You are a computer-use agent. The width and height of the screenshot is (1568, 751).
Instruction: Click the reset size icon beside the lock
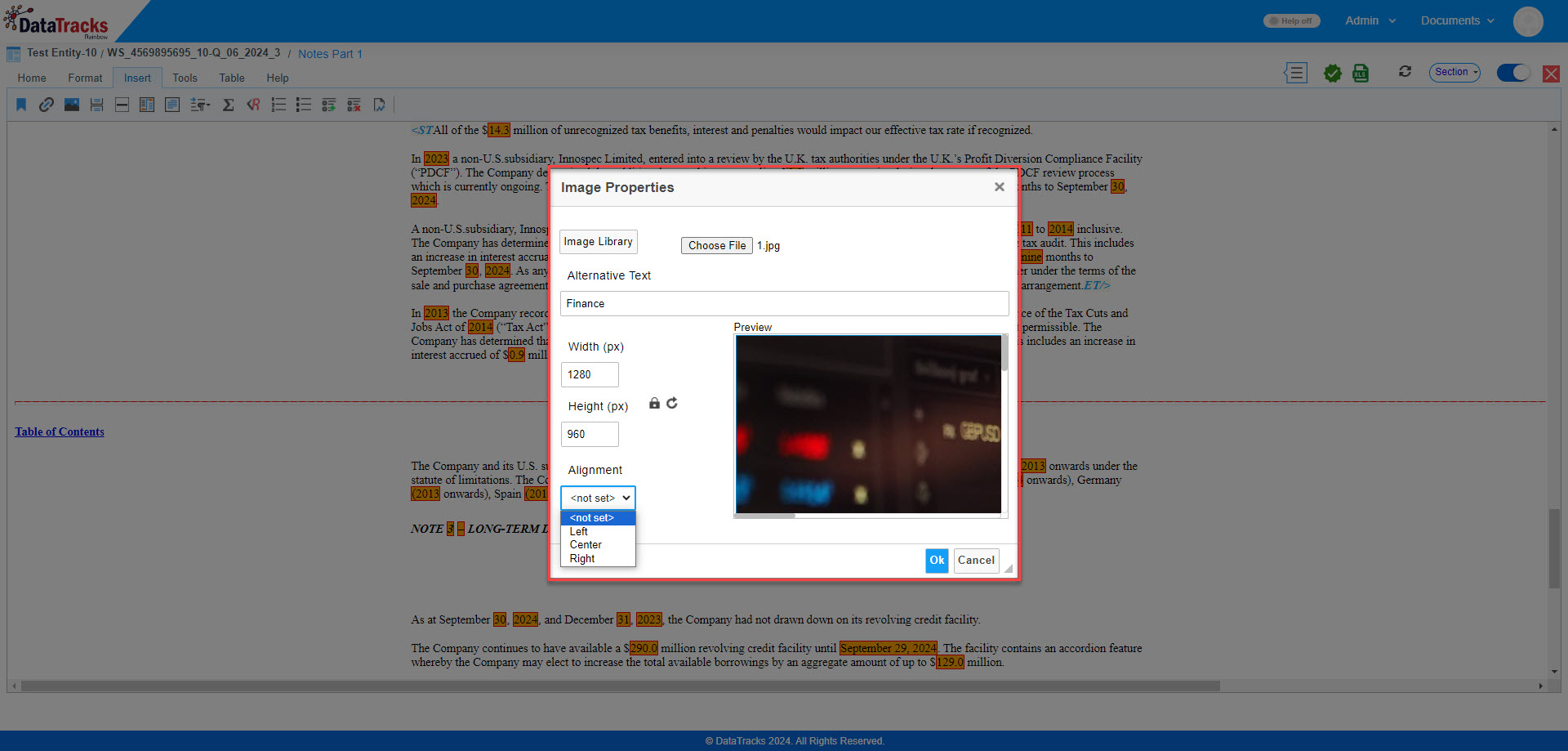(672, 403)
